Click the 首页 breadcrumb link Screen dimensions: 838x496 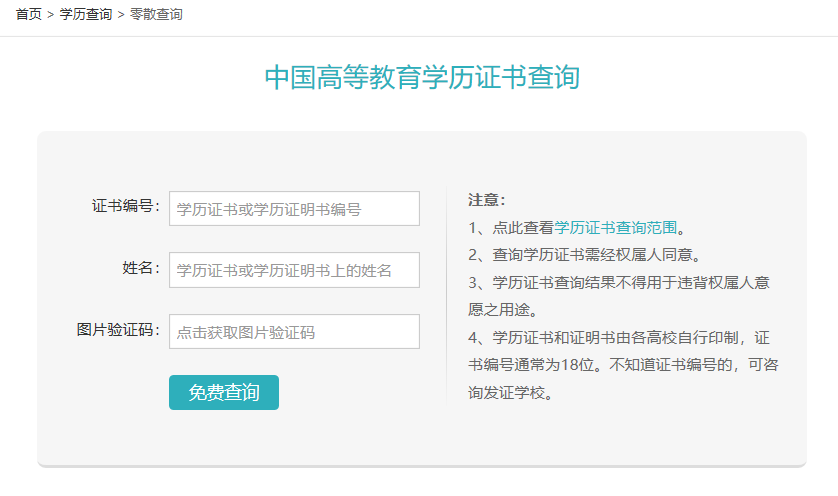[x=28, y=15]
